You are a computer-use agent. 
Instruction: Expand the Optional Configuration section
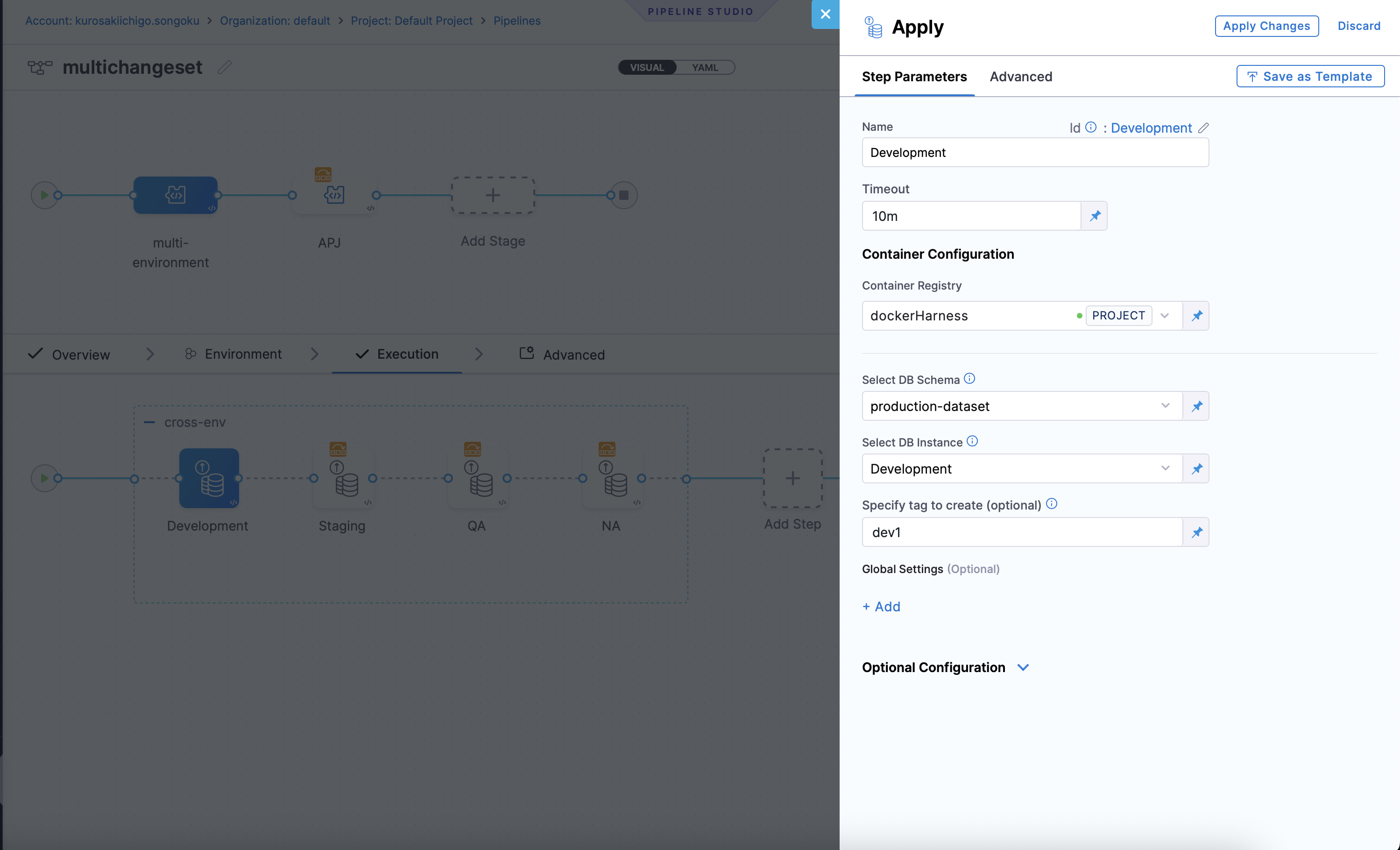click(1023, 667)
